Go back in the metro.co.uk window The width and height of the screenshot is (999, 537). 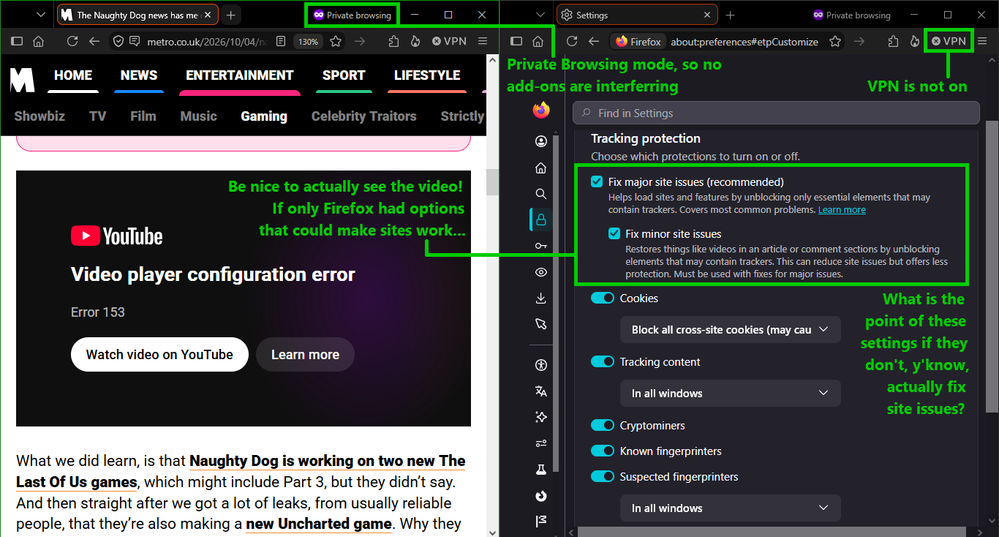click(x=94, y=41)
